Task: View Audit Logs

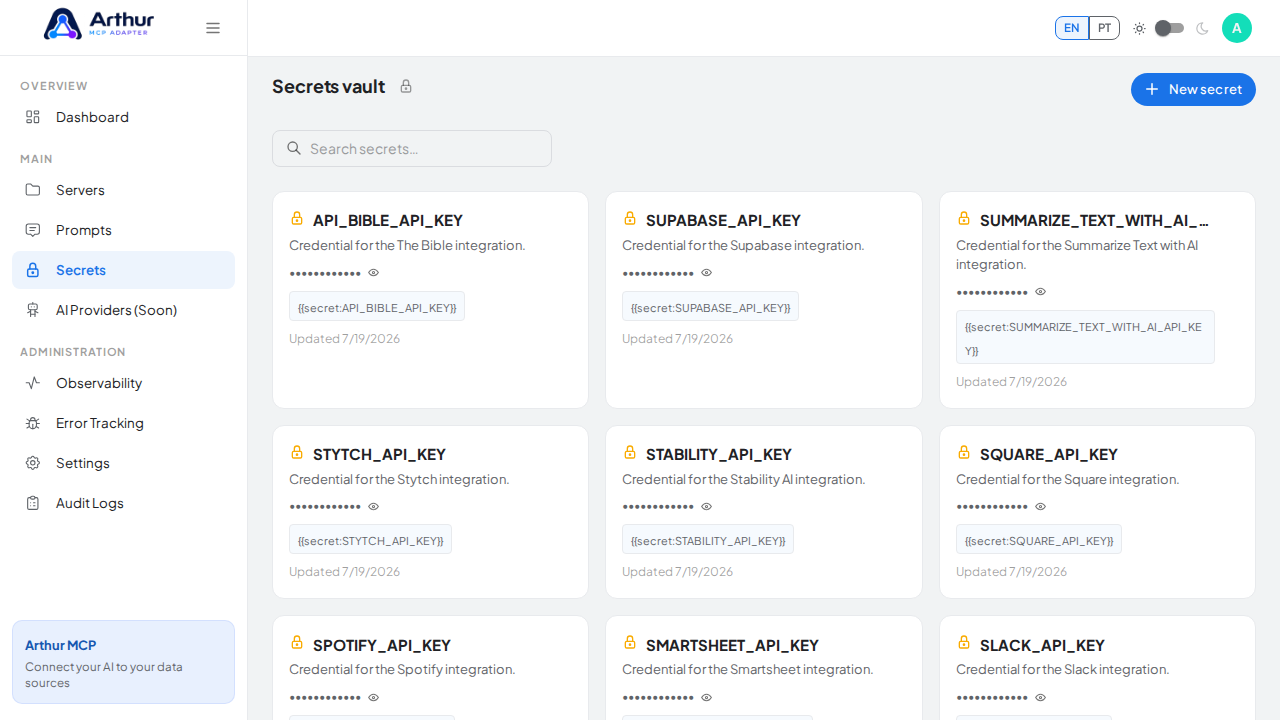Action: coord(123,503)
